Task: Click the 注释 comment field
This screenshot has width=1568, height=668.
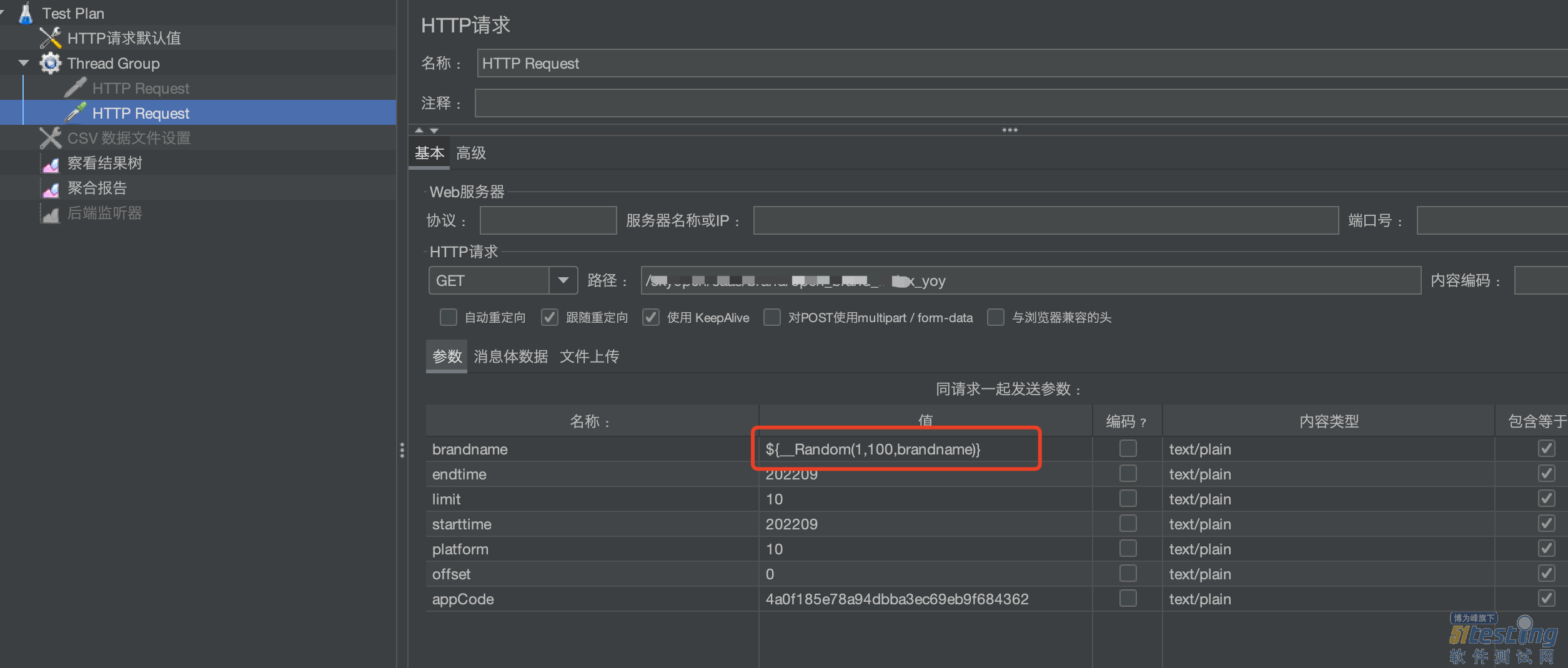Action: (1021, 103)
